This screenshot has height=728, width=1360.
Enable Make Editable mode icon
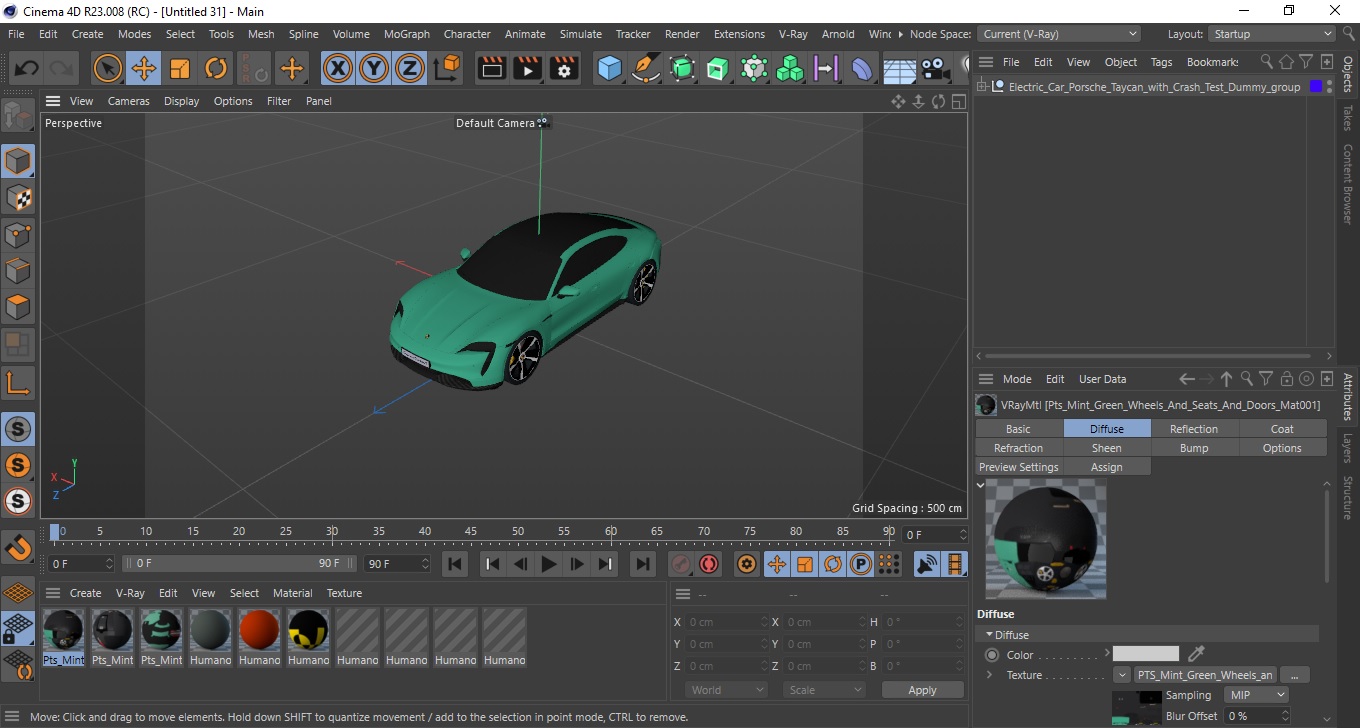18,116
